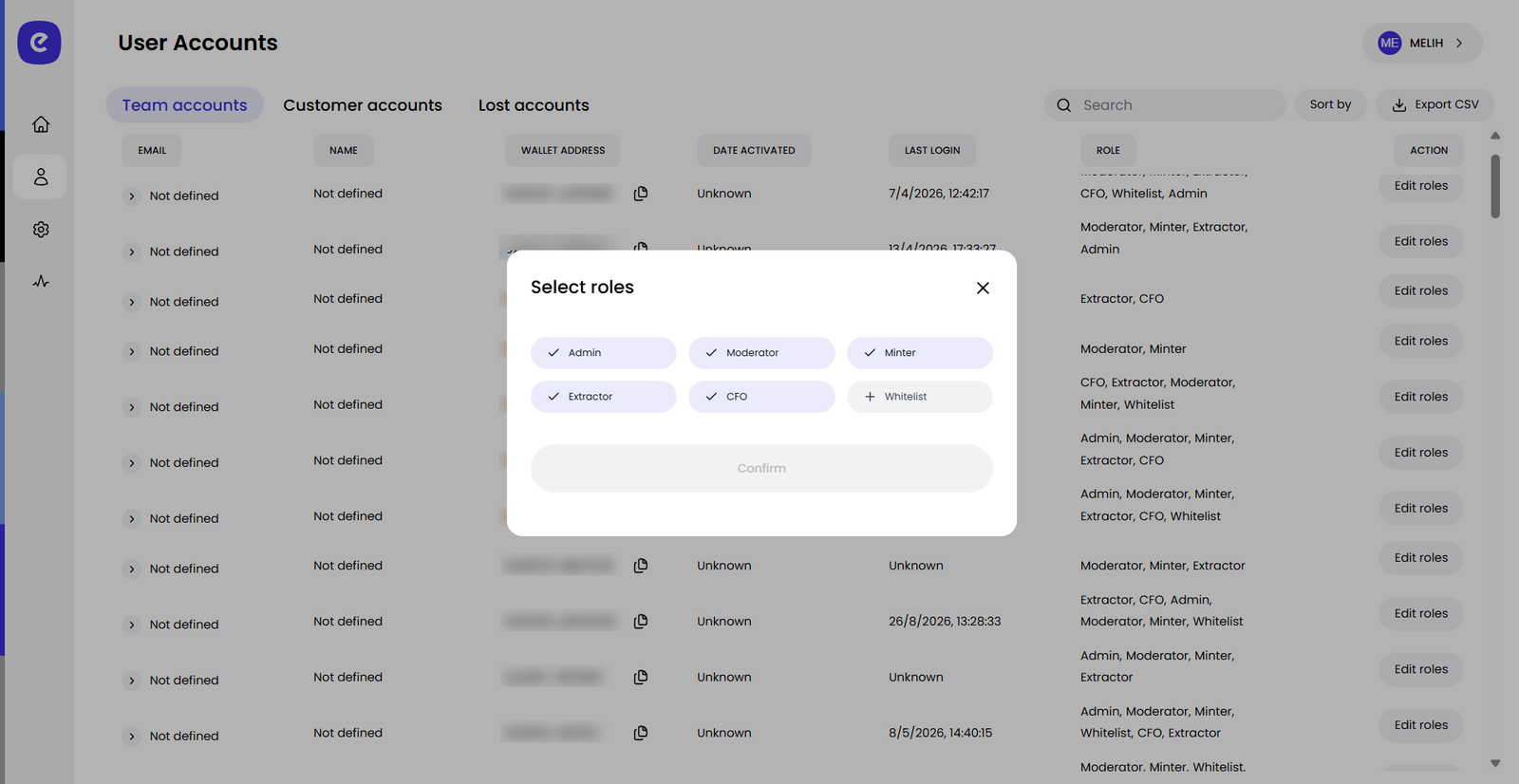Close the Select roles dialog

[983, 288]
